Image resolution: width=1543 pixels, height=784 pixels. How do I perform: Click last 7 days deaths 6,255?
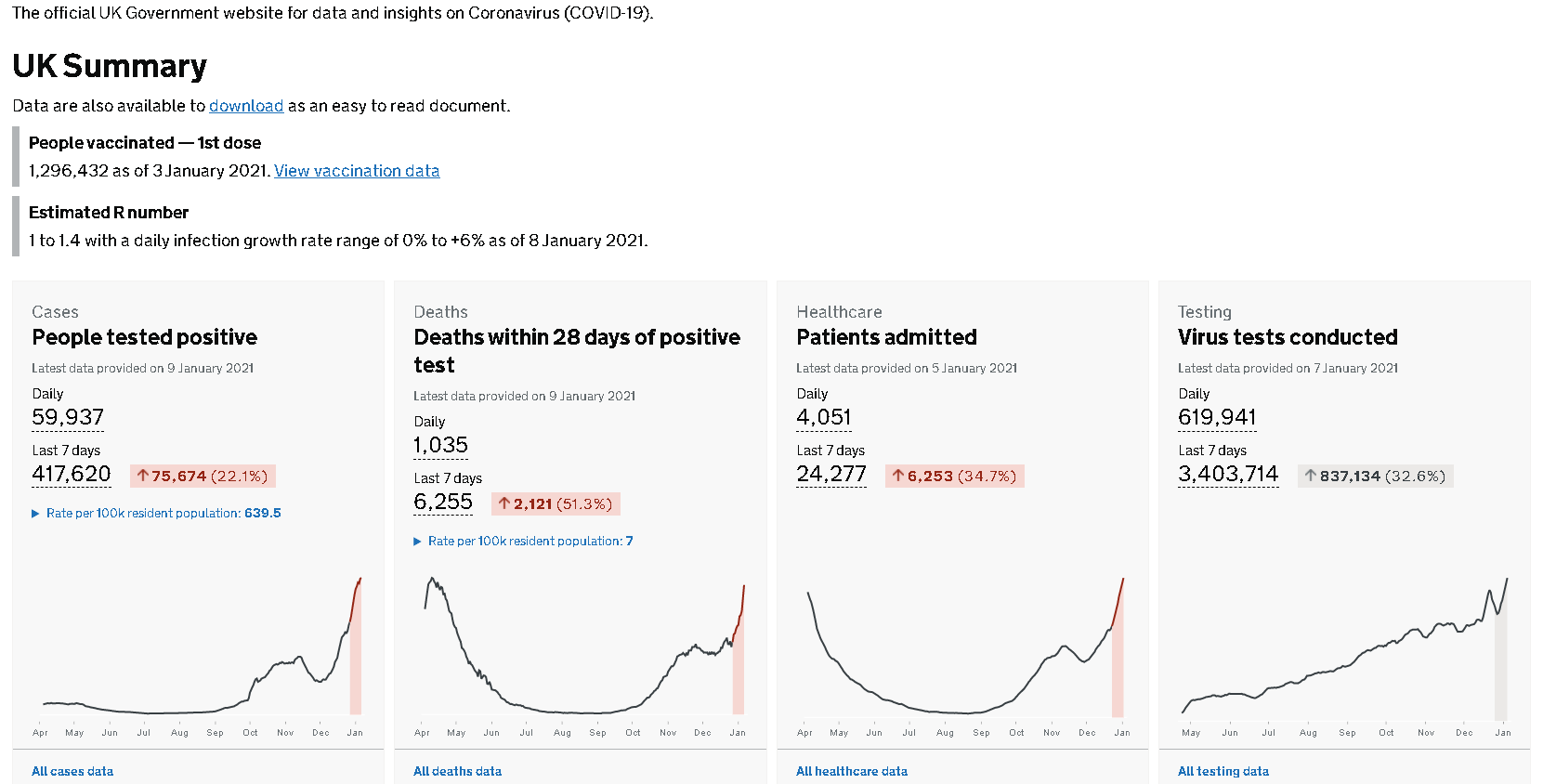[443, 502]
